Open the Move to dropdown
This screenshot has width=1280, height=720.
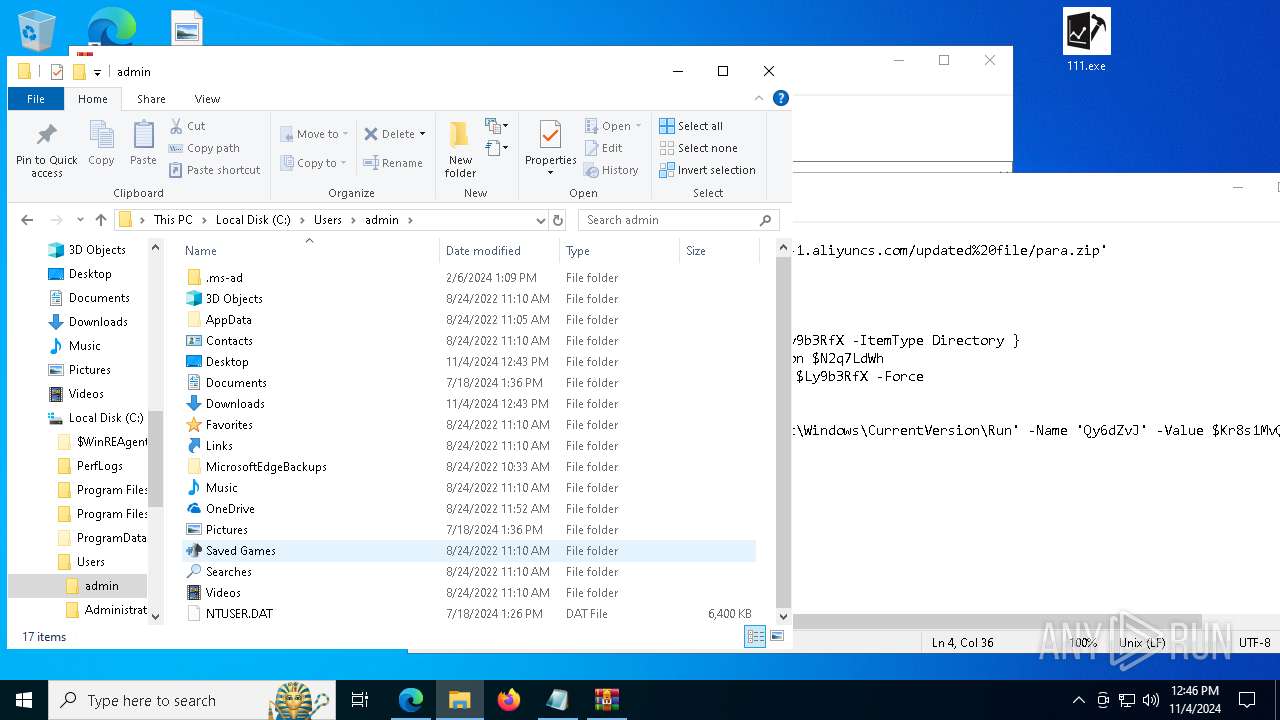[314, 134]
